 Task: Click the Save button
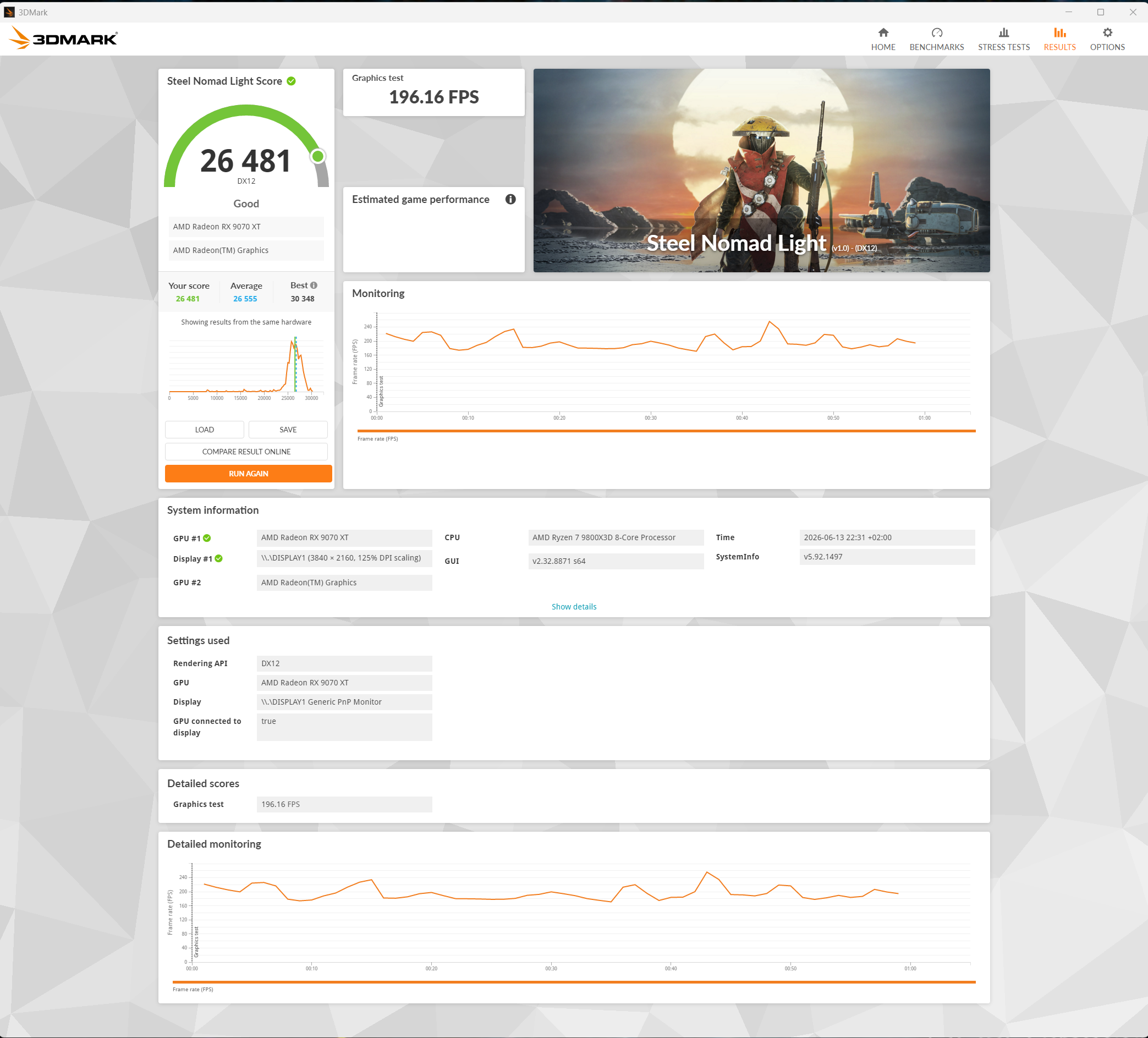[x=288, y=429]
